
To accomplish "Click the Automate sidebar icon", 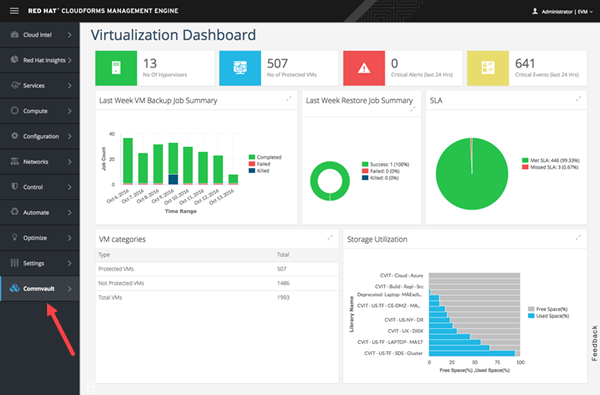I will tap(15, 212).
